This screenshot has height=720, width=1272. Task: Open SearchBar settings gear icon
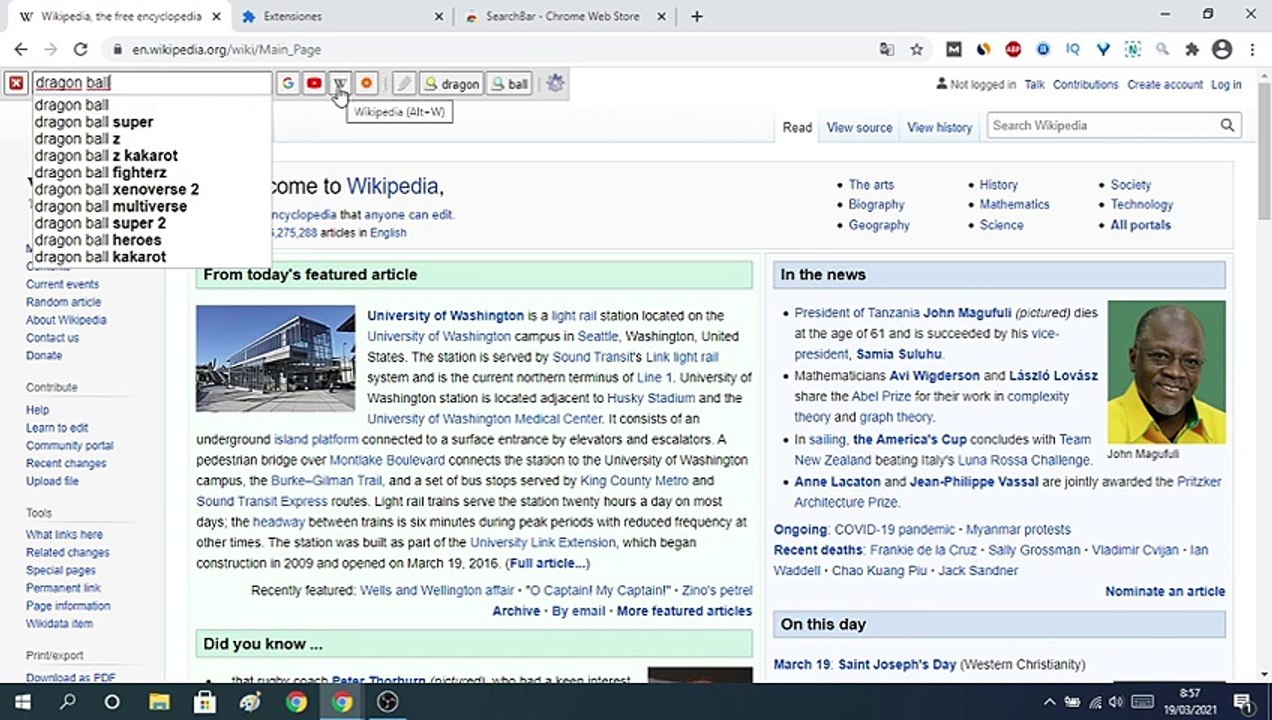(556, 84)
